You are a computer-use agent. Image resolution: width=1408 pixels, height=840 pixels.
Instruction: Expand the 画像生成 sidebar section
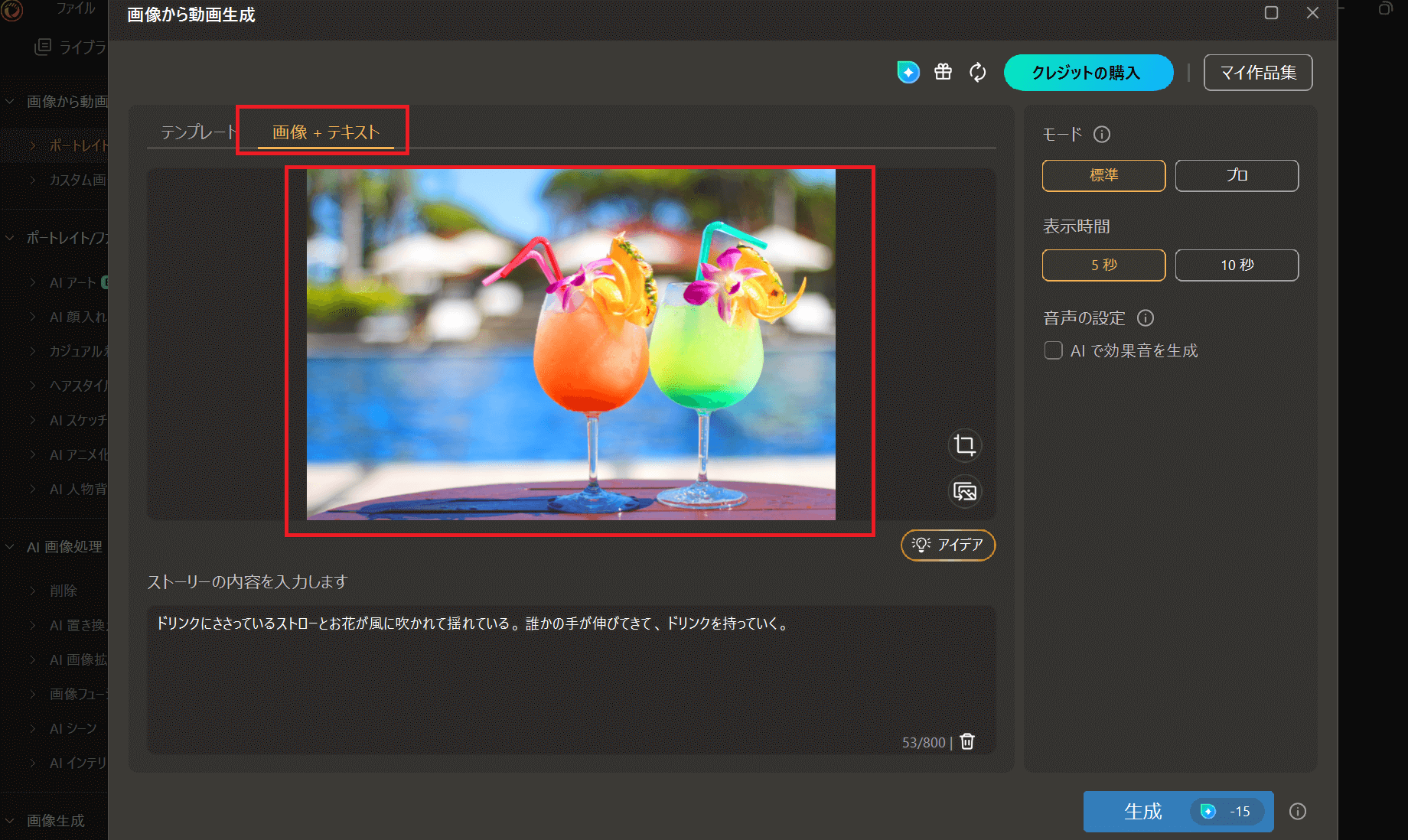click(9, 819)
